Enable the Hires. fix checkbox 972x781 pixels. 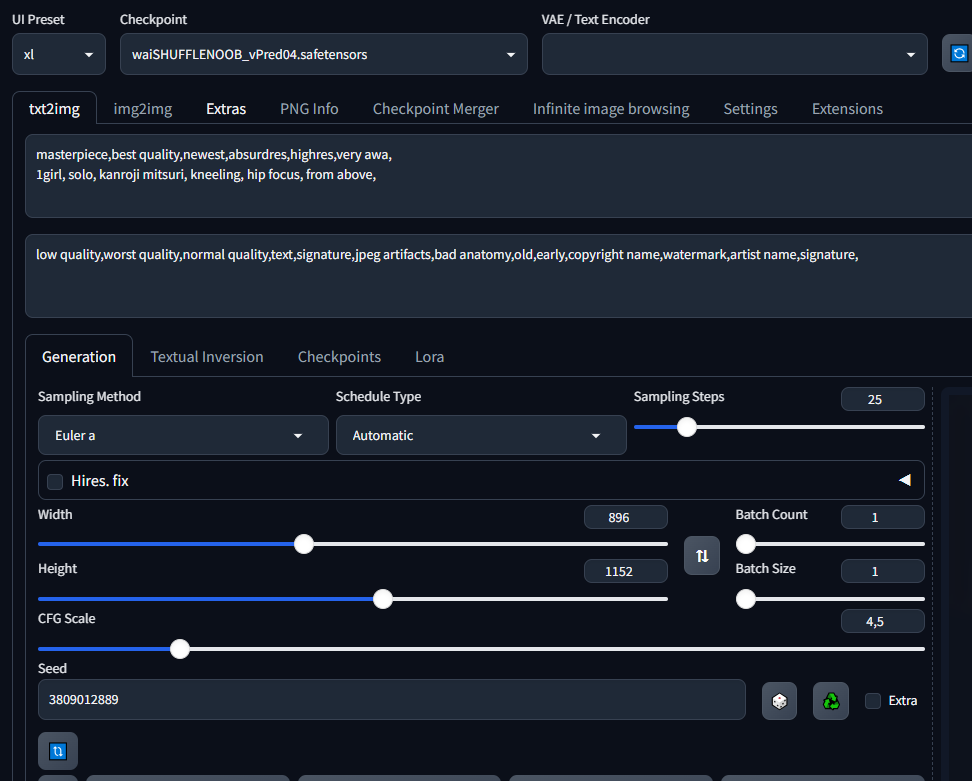coord(55,481)
